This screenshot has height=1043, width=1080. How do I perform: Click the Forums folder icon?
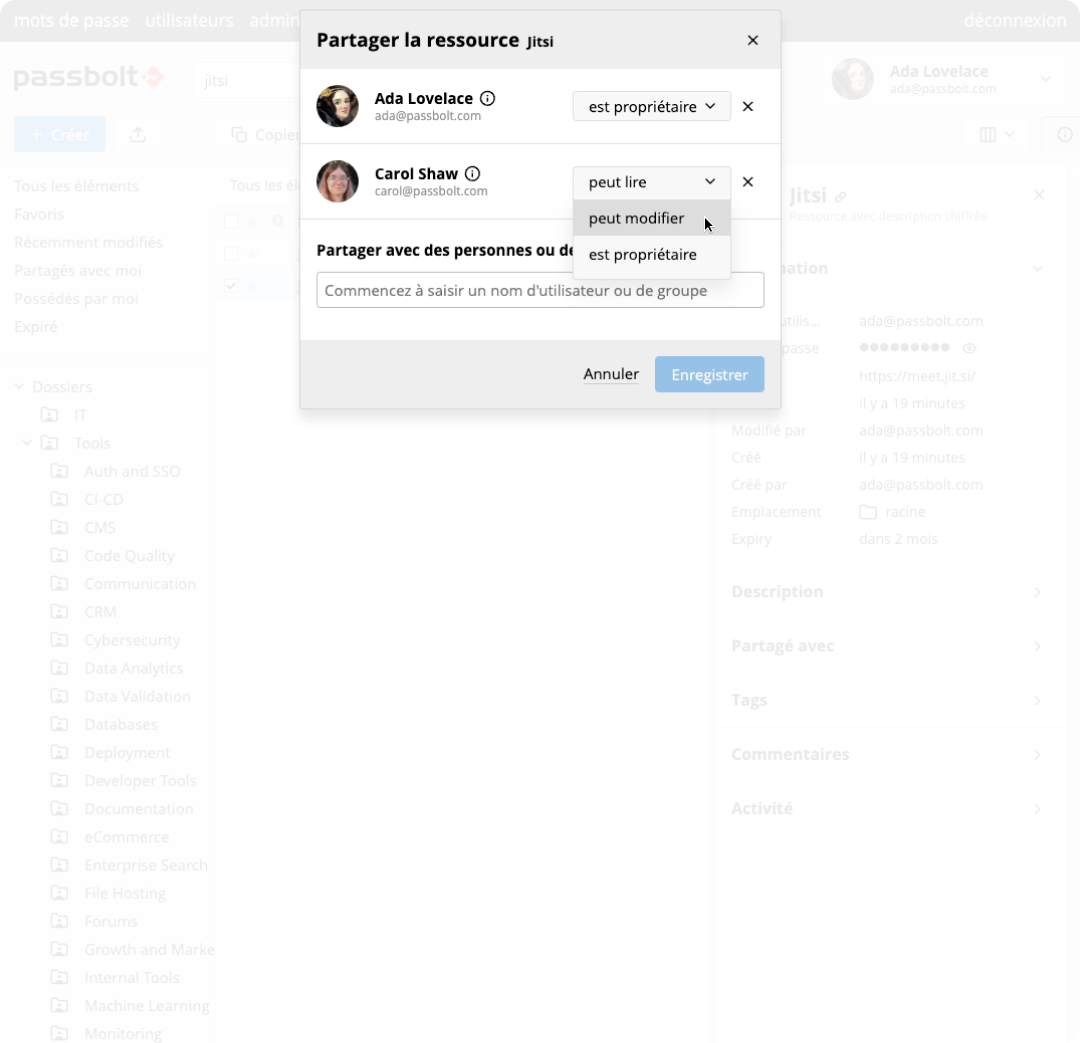[x=59, y=921]
